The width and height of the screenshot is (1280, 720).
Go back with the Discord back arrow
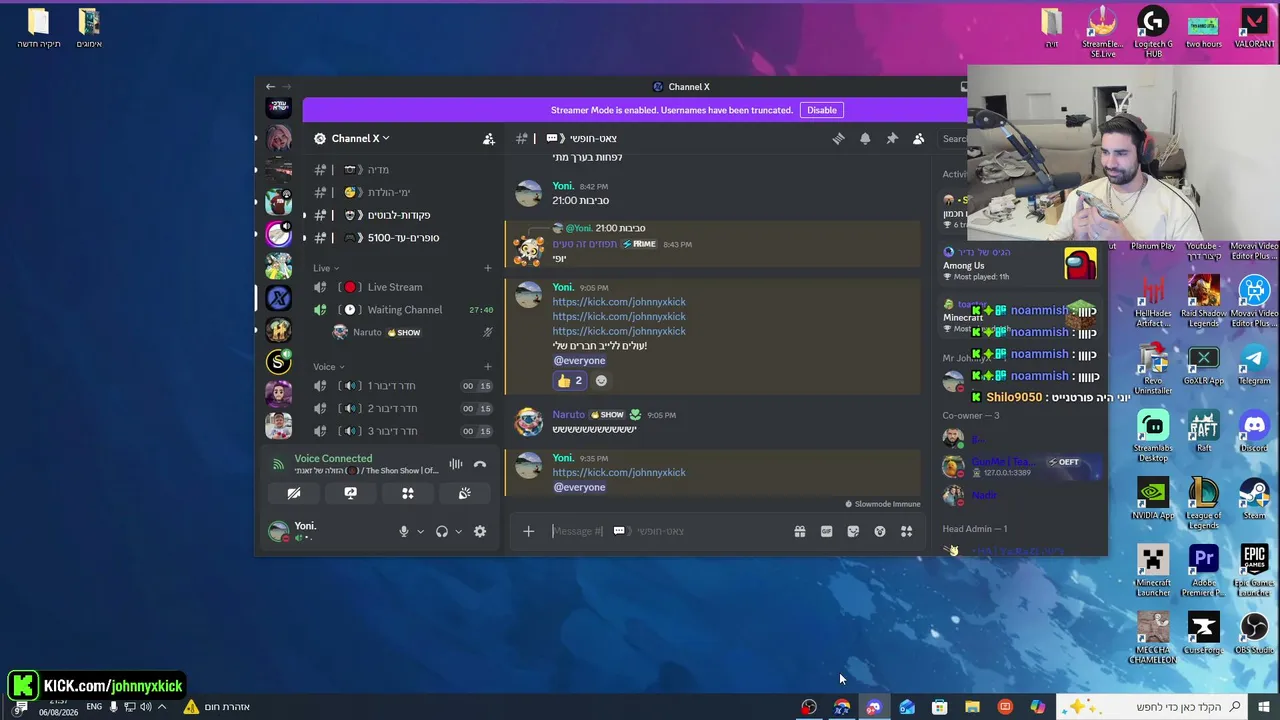[x=270, y=87]
